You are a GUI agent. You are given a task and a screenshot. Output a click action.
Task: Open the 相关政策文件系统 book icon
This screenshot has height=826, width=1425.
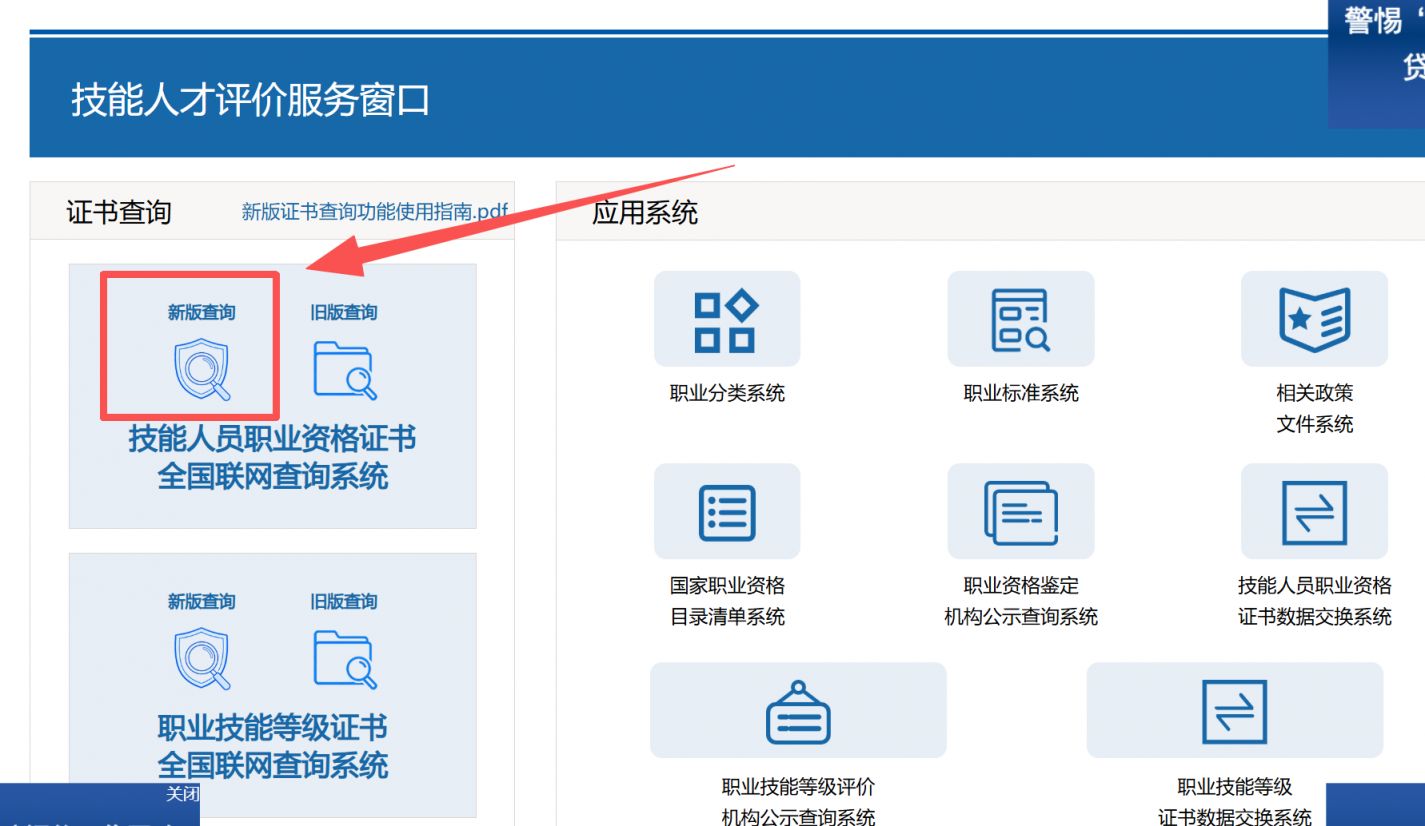click(1314, 320)
